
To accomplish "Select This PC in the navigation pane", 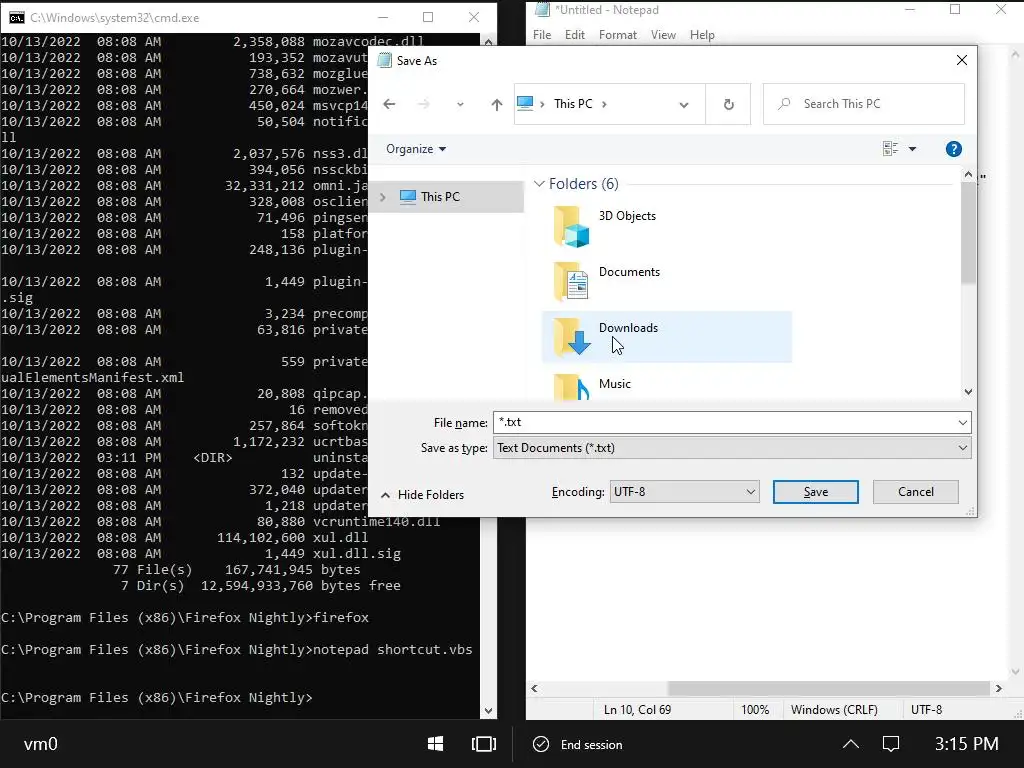I will point(446,197).
